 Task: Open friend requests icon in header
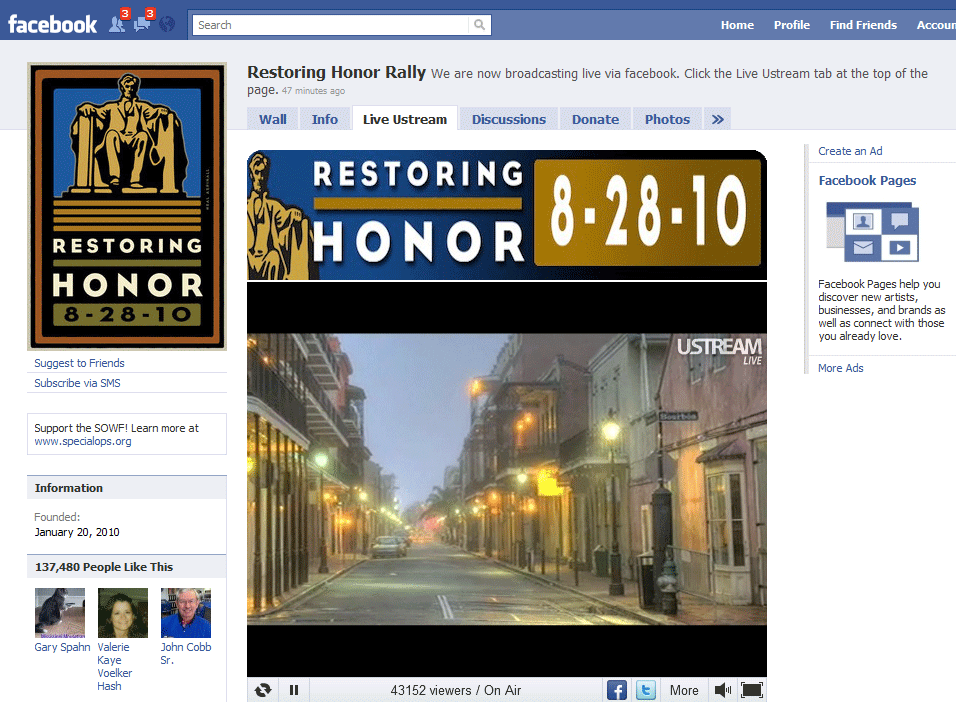coord(116,24)
